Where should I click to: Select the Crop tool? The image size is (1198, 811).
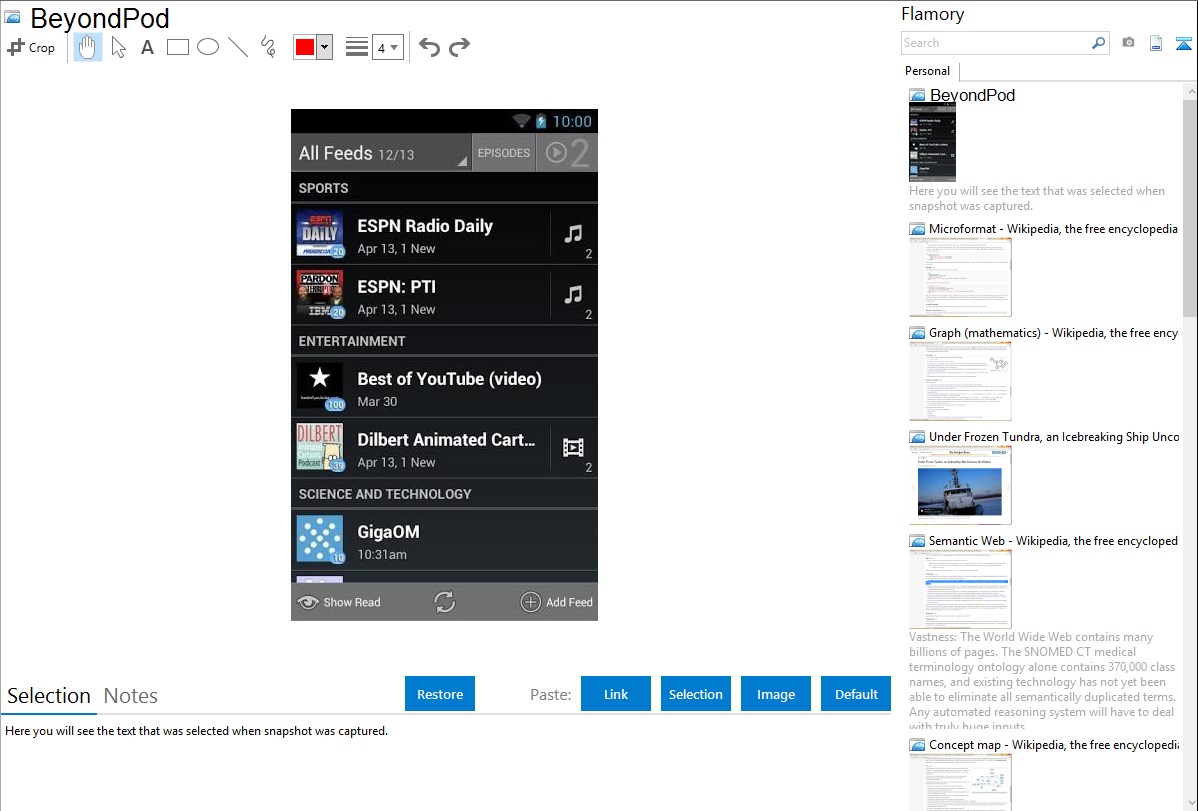pos(31,47)
